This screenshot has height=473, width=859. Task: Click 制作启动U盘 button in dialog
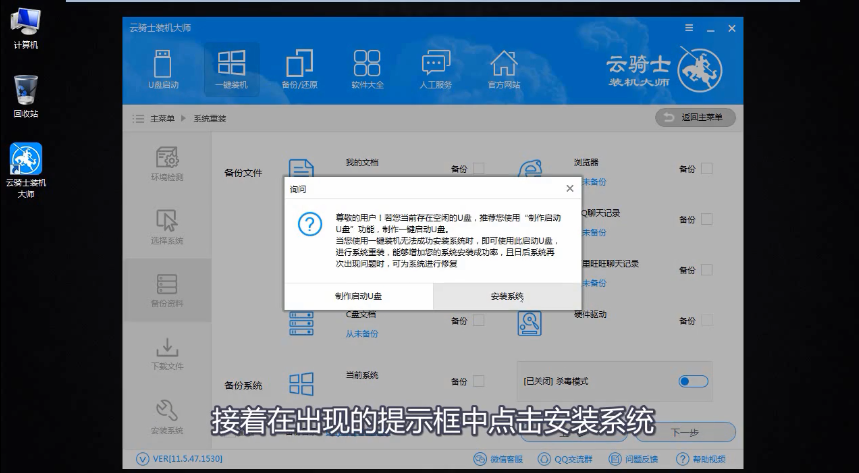point(358,297)
